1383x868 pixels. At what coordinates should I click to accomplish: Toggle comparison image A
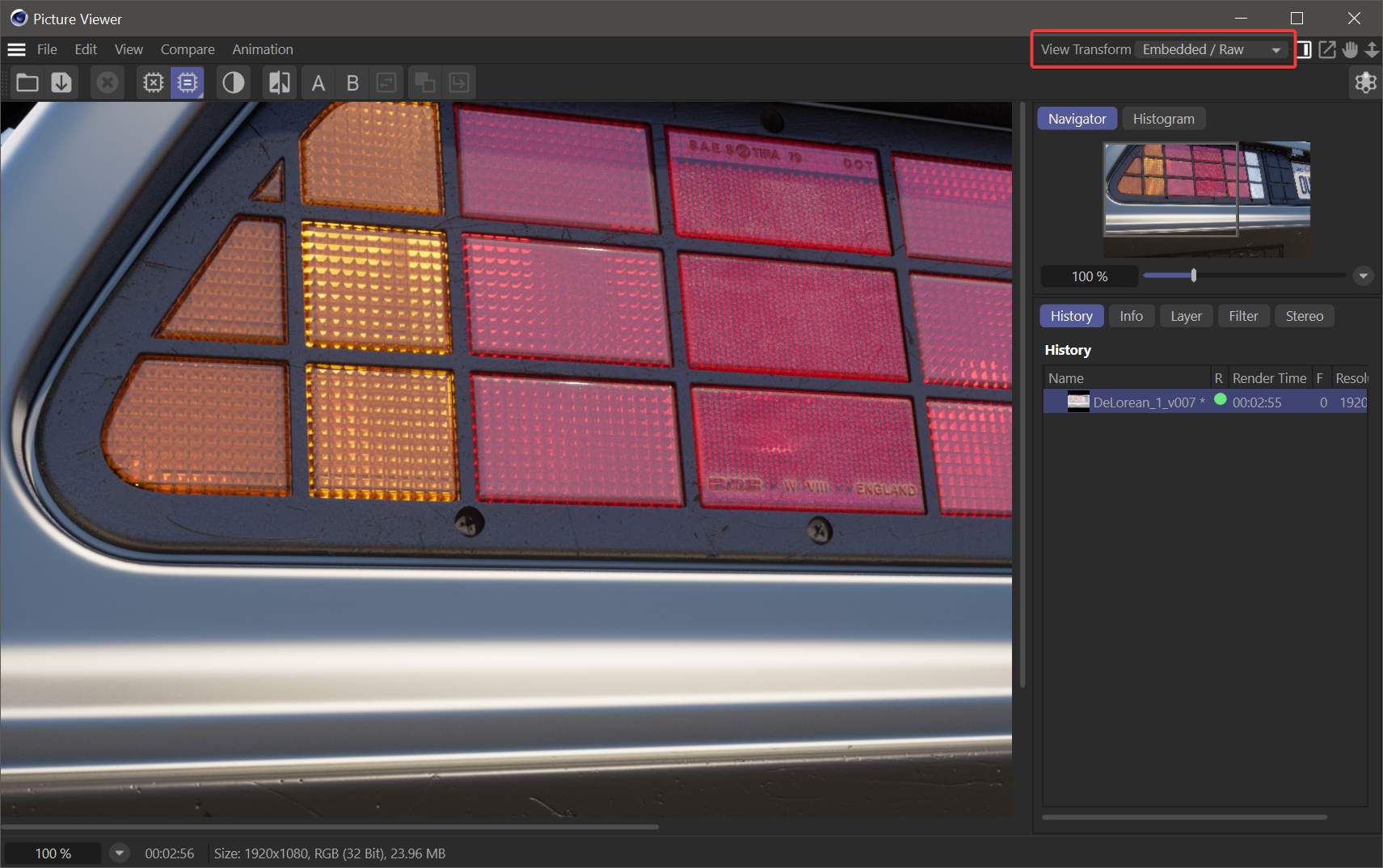pos(318,82)
